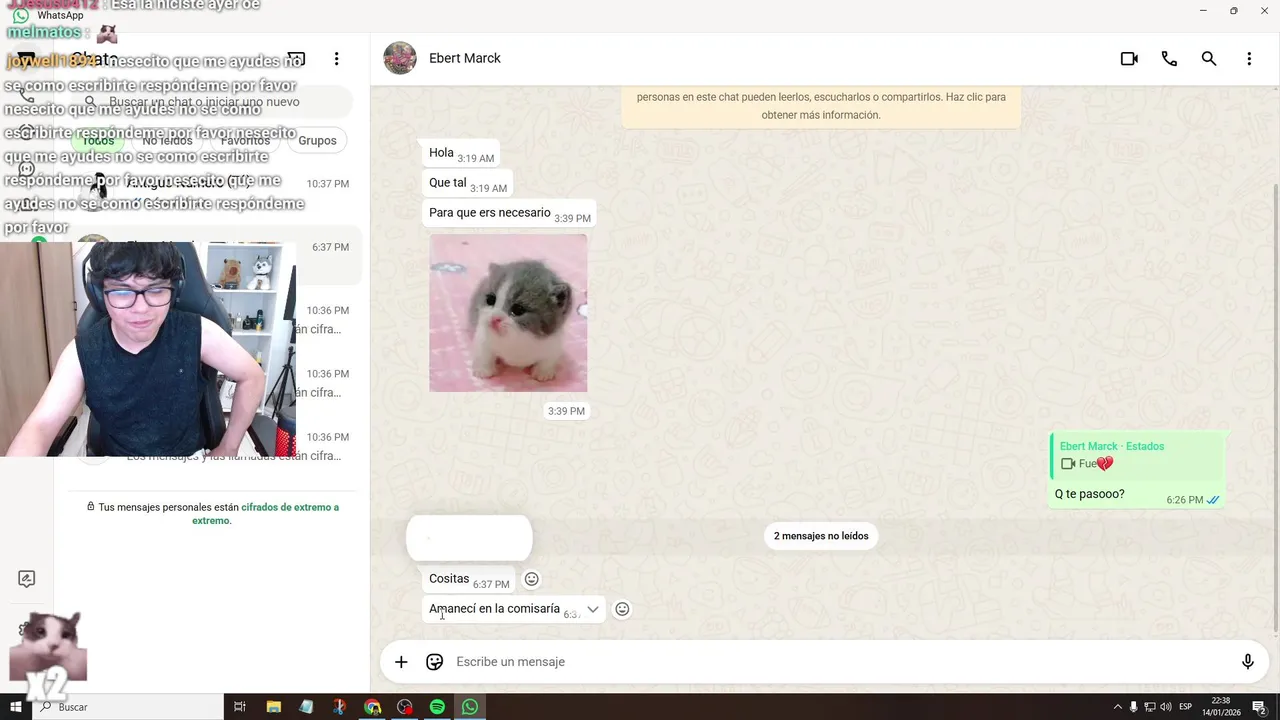
Task: Select the Favoritos chat filter
Action: (245, 140)
